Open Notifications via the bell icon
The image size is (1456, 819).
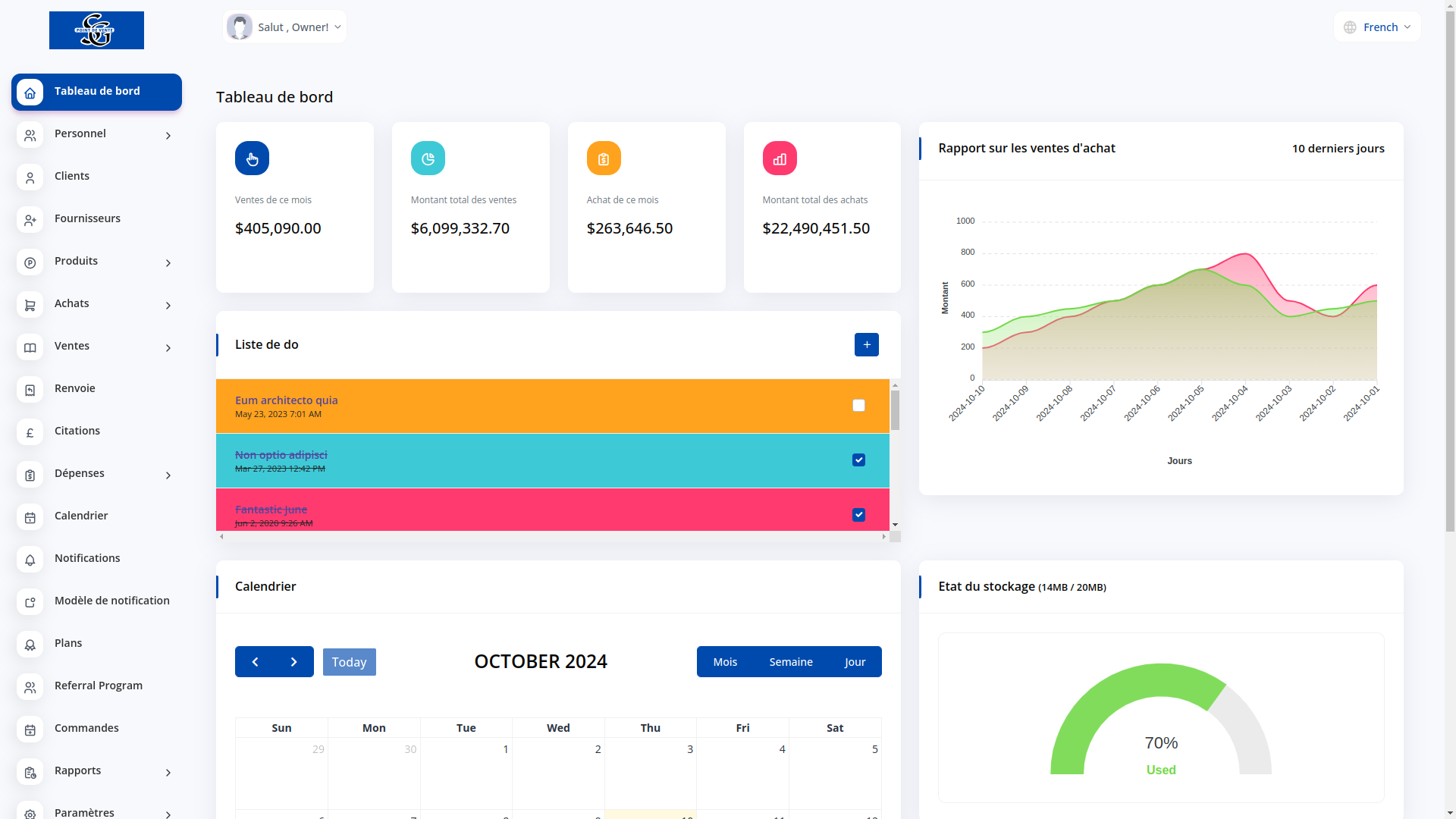[30, 560]
